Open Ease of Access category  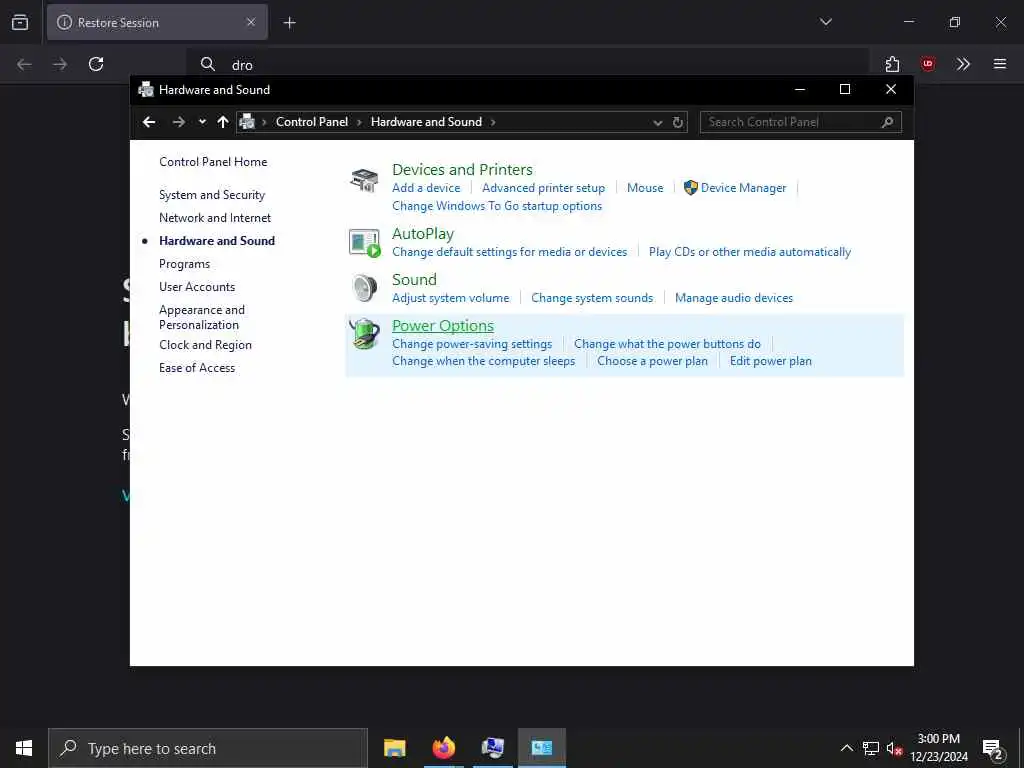[x=197, y=368]
